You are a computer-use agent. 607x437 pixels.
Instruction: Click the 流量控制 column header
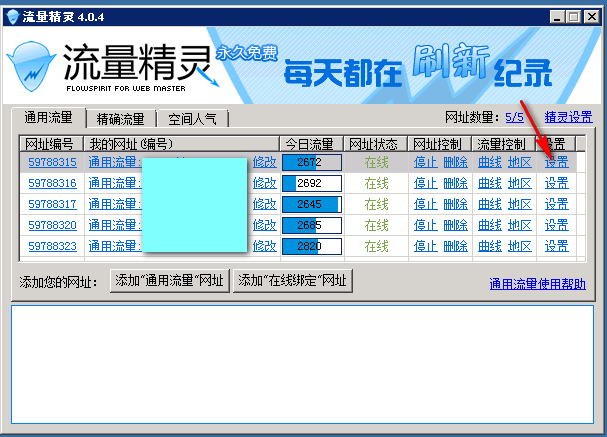[503, 144]
